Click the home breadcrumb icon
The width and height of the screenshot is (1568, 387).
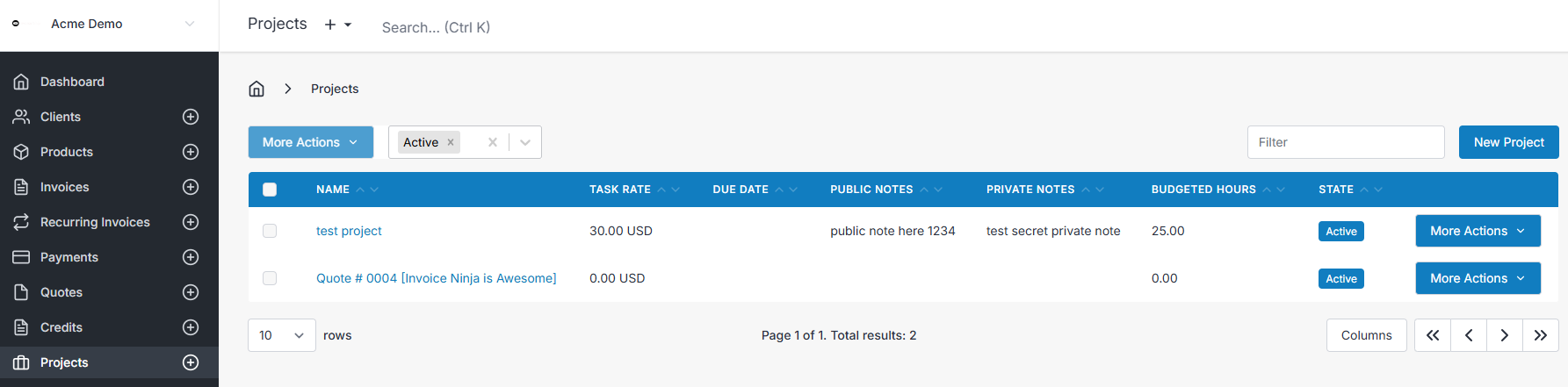[x=257, y=89]
